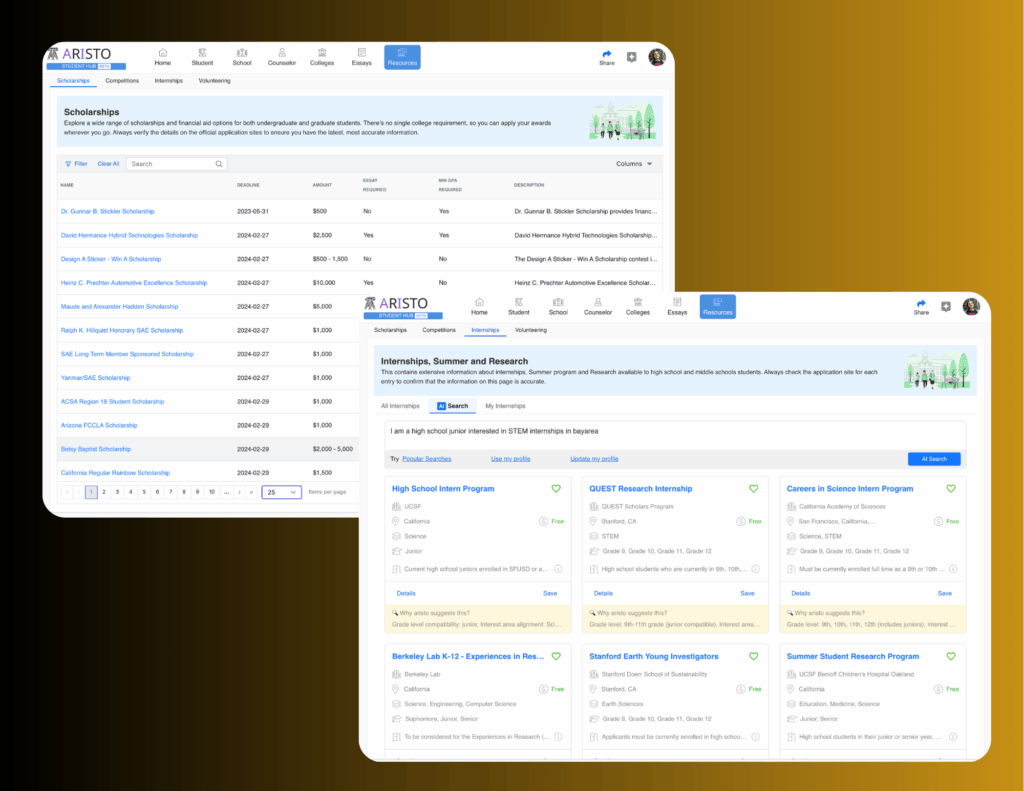Image resolution: width=1024 pixels, height=791 pixels.
Task: Toggle heart on Careers in Science Intern Program
Action: (951, 489)
